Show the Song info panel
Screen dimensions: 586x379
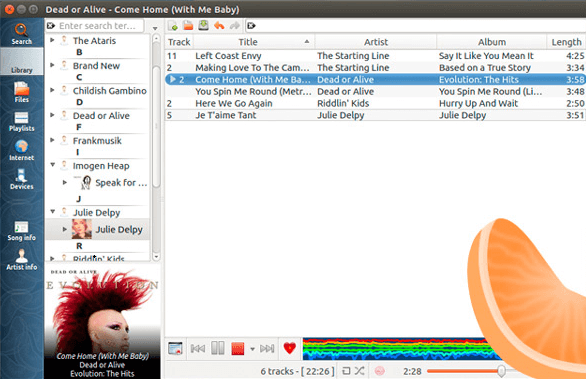(x=21, y=231)
